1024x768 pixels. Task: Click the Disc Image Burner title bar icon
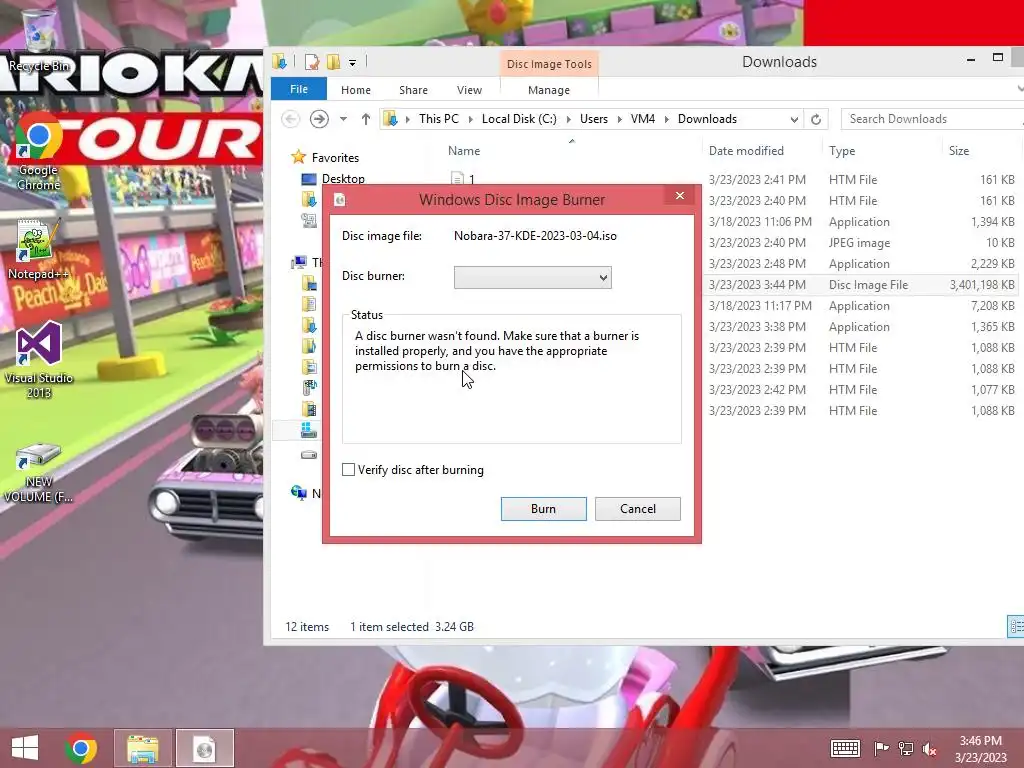point(340,200)
